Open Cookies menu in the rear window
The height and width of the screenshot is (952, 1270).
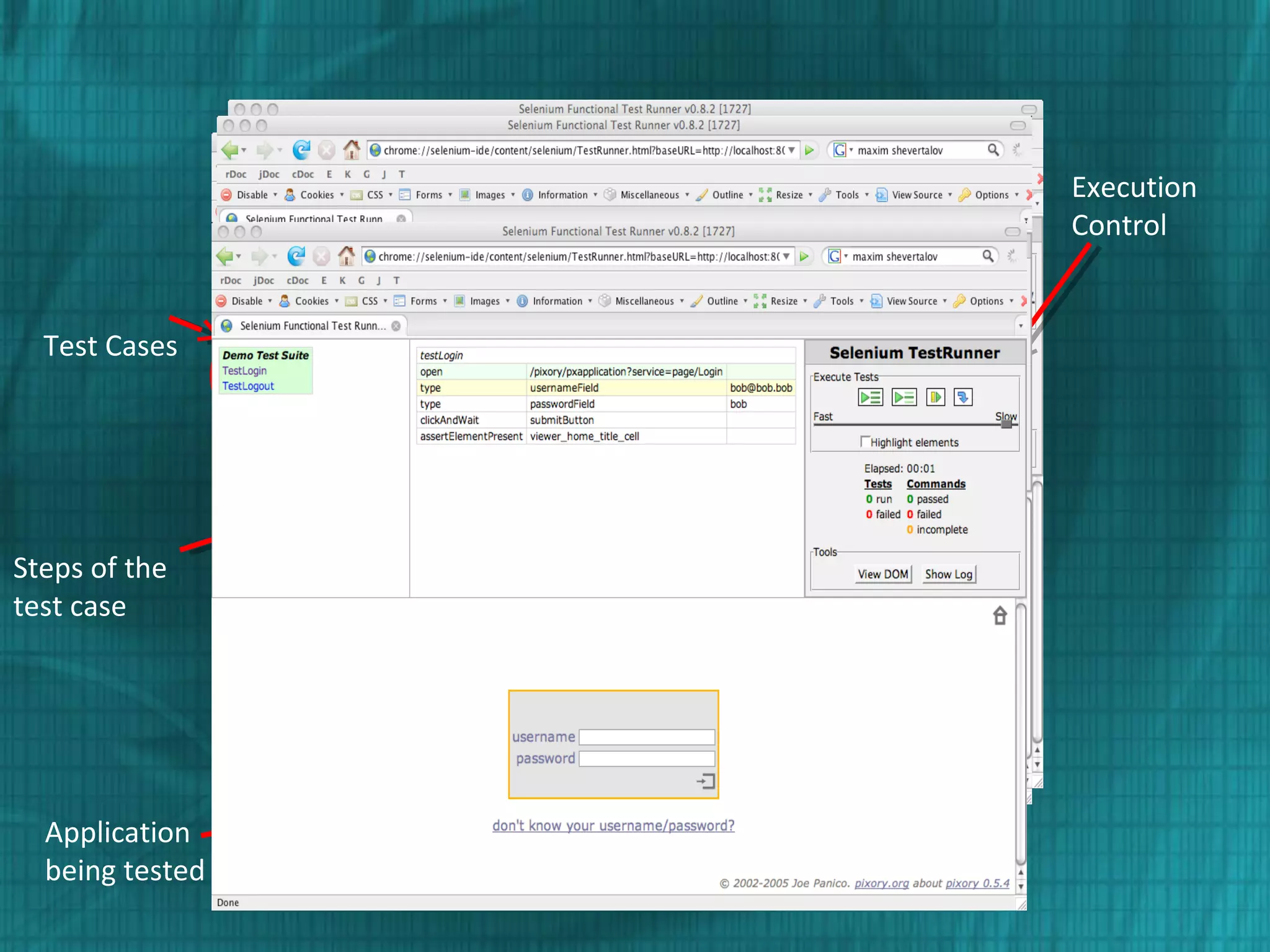coord(314,195)
